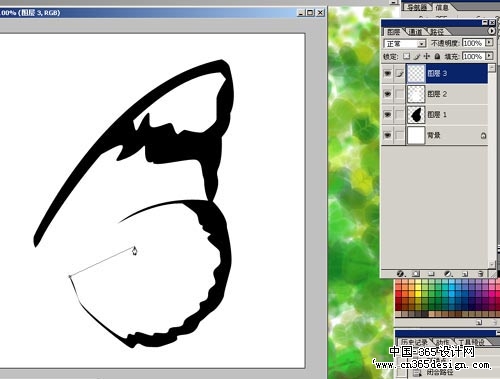
Task: Create new swatch icon below the Swatches grid
Action: tap(479, 322)
